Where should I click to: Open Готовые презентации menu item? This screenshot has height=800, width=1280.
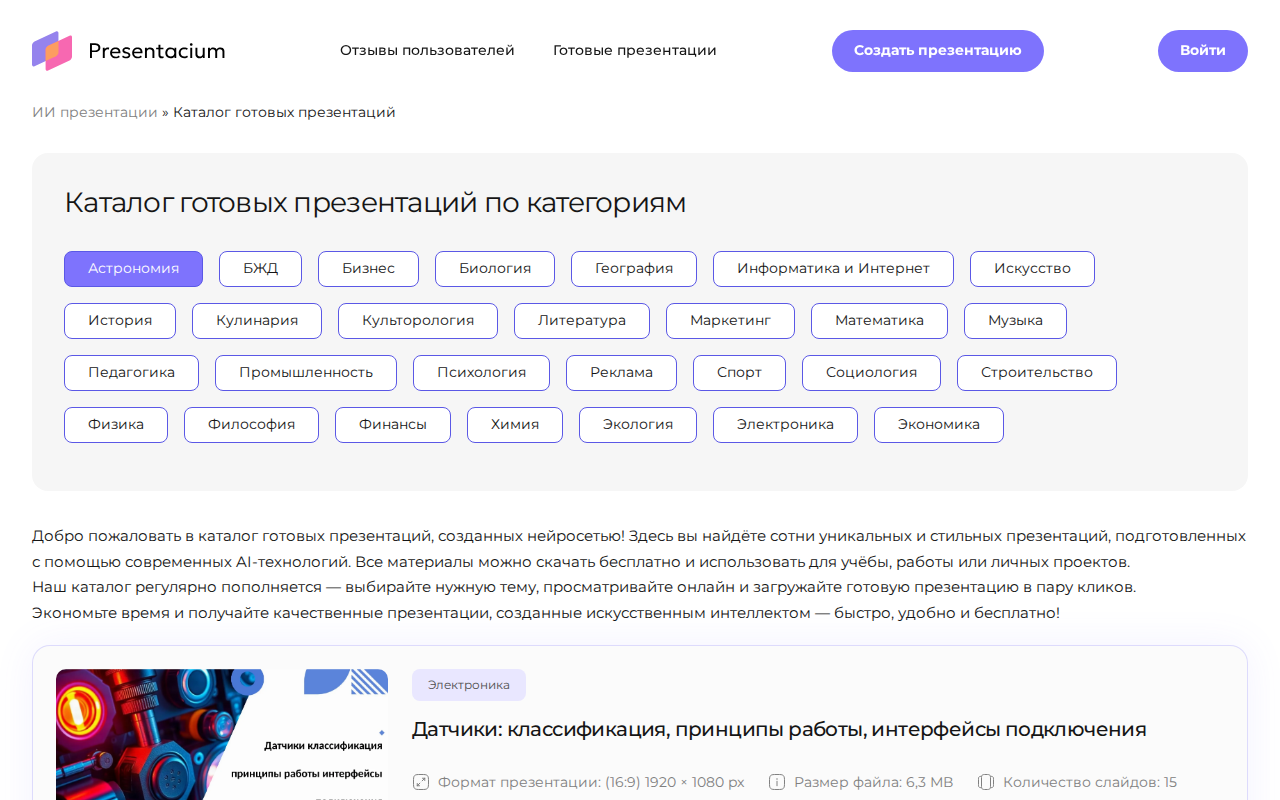(635, 50)
